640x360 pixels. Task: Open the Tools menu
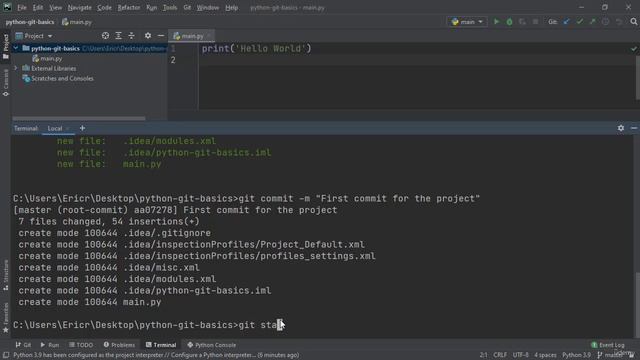[x=170, y=7]
